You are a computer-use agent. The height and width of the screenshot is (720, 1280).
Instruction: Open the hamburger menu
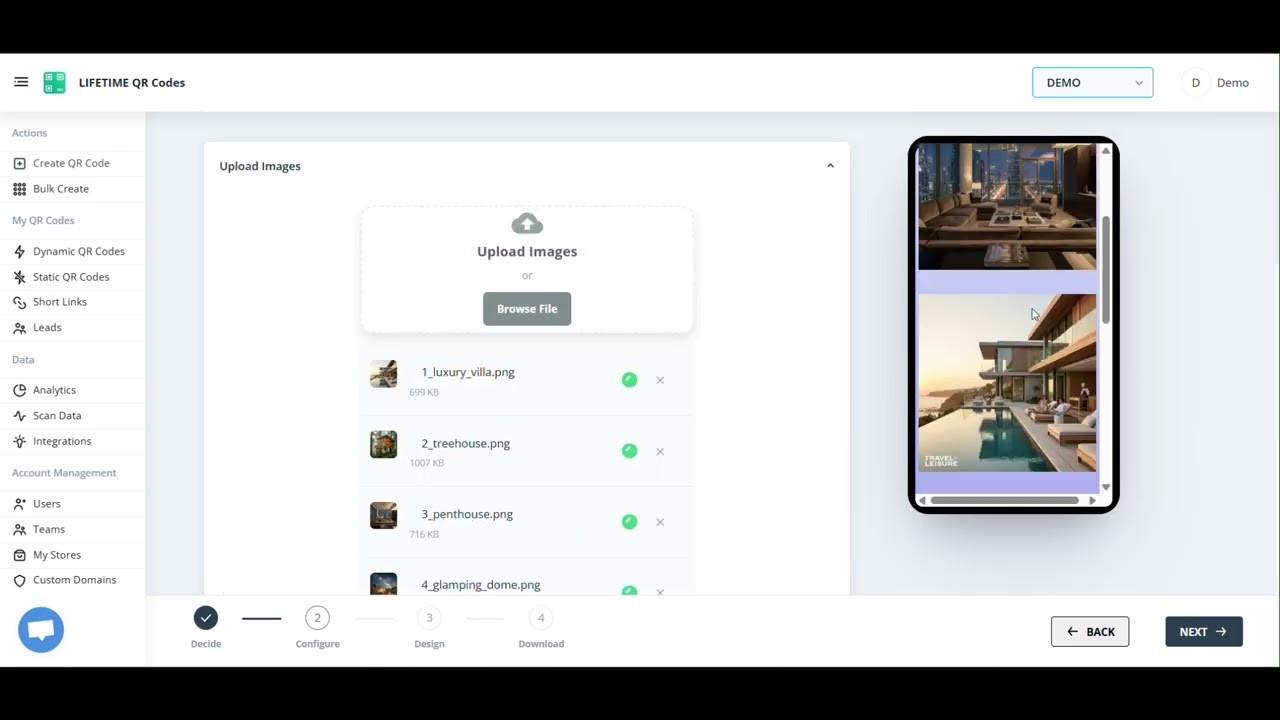pos(21,82)
